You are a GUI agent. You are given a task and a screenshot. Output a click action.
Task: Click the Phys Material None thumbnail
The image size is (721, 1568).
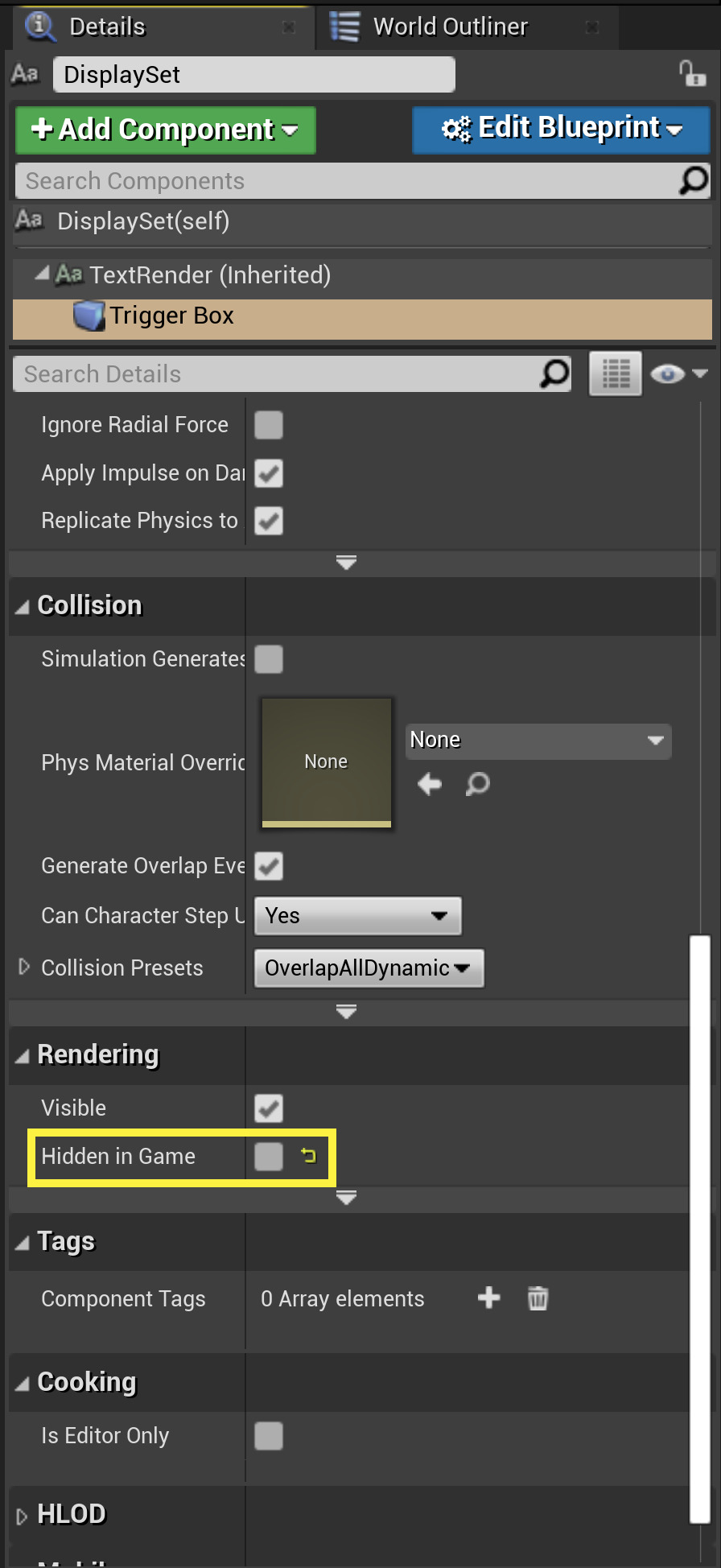coord(327,762)
